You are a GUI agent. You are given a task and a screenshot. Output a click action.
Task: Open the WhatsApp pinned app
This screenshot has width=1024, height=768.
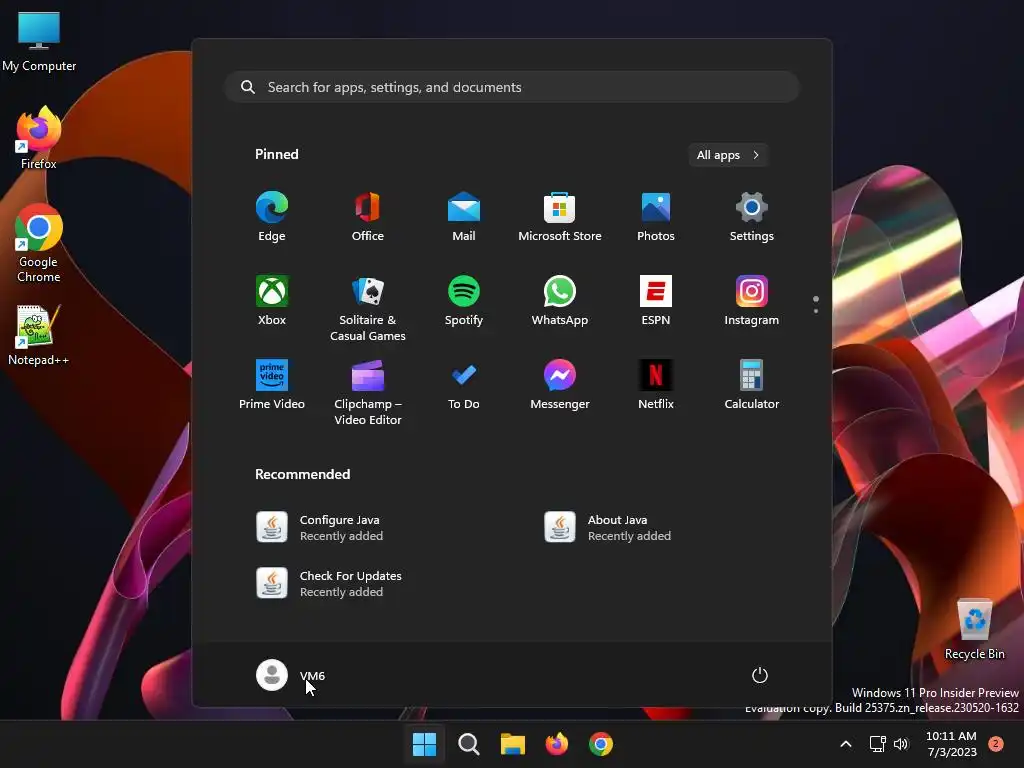pyautogui.click(x=560, y=300)
